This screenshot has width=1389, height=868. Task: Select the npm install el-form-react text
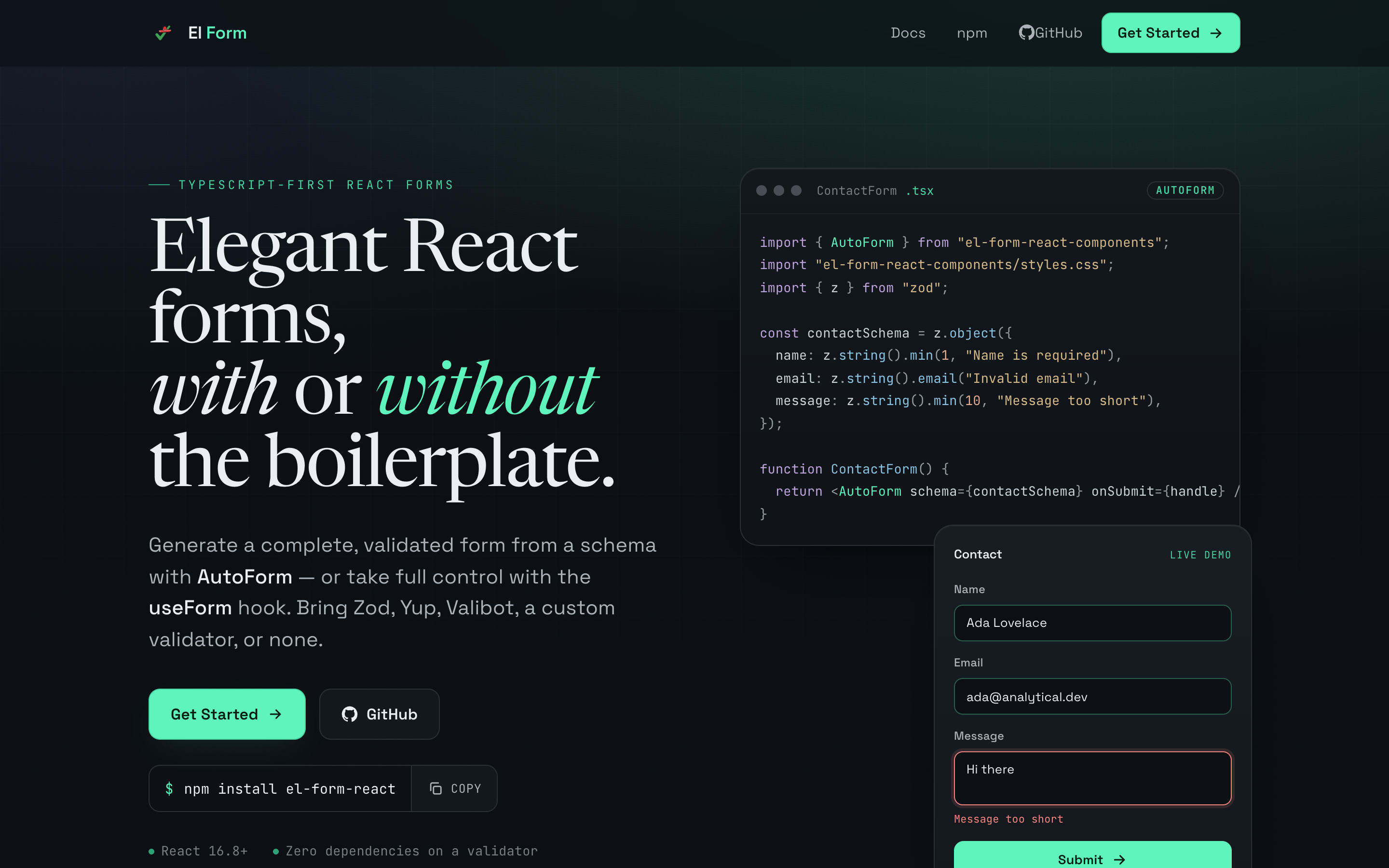[289, 789]
